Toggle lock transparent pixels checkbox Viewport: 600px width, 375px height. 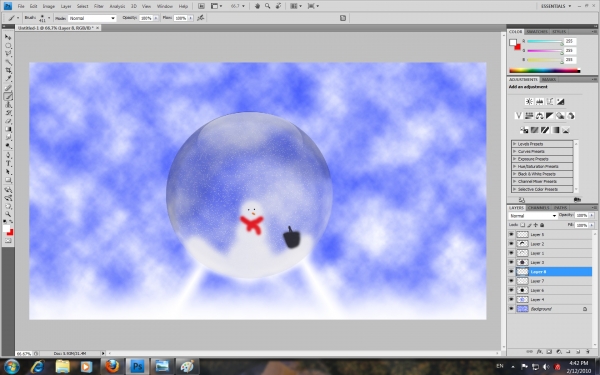pos(522,225)
